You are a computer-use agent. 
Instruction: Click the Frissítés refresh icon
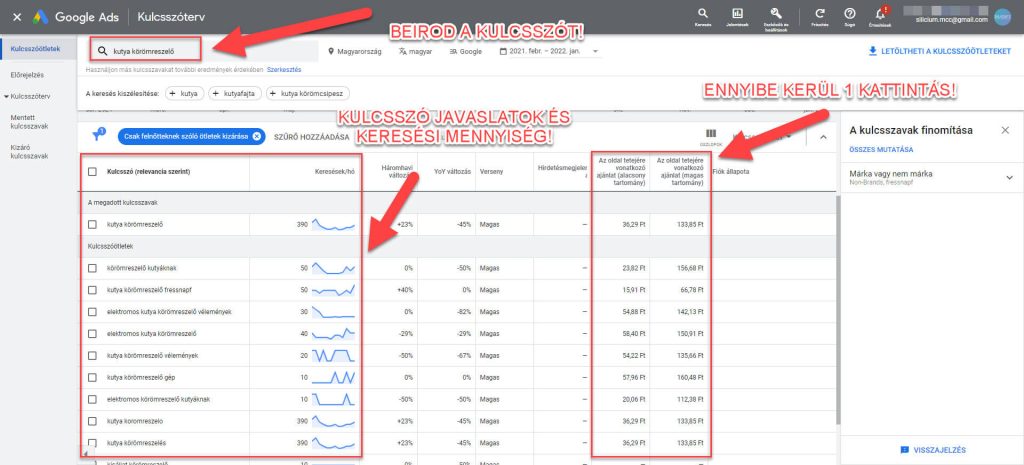[819, 13]
